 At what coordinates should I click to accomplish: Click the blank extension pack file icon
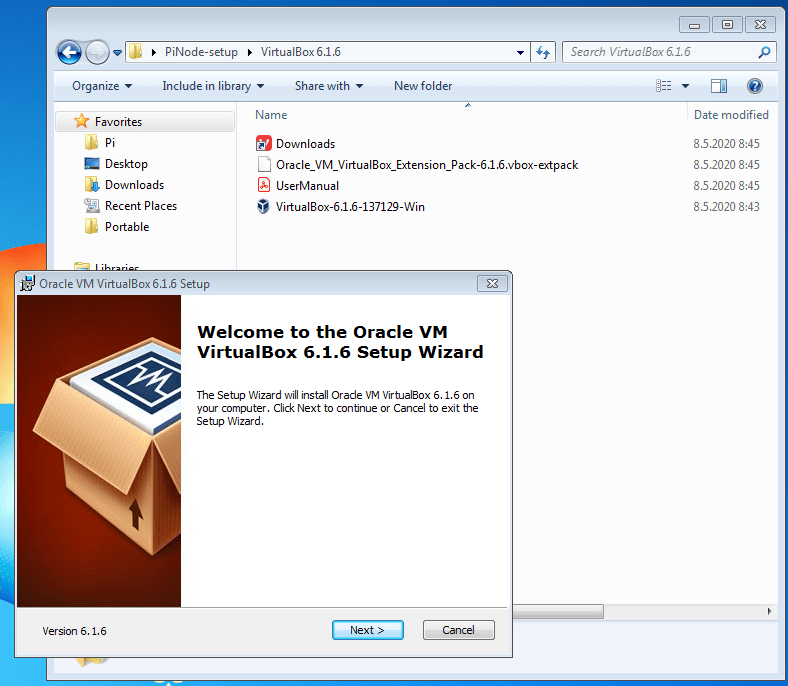[264, 165]
